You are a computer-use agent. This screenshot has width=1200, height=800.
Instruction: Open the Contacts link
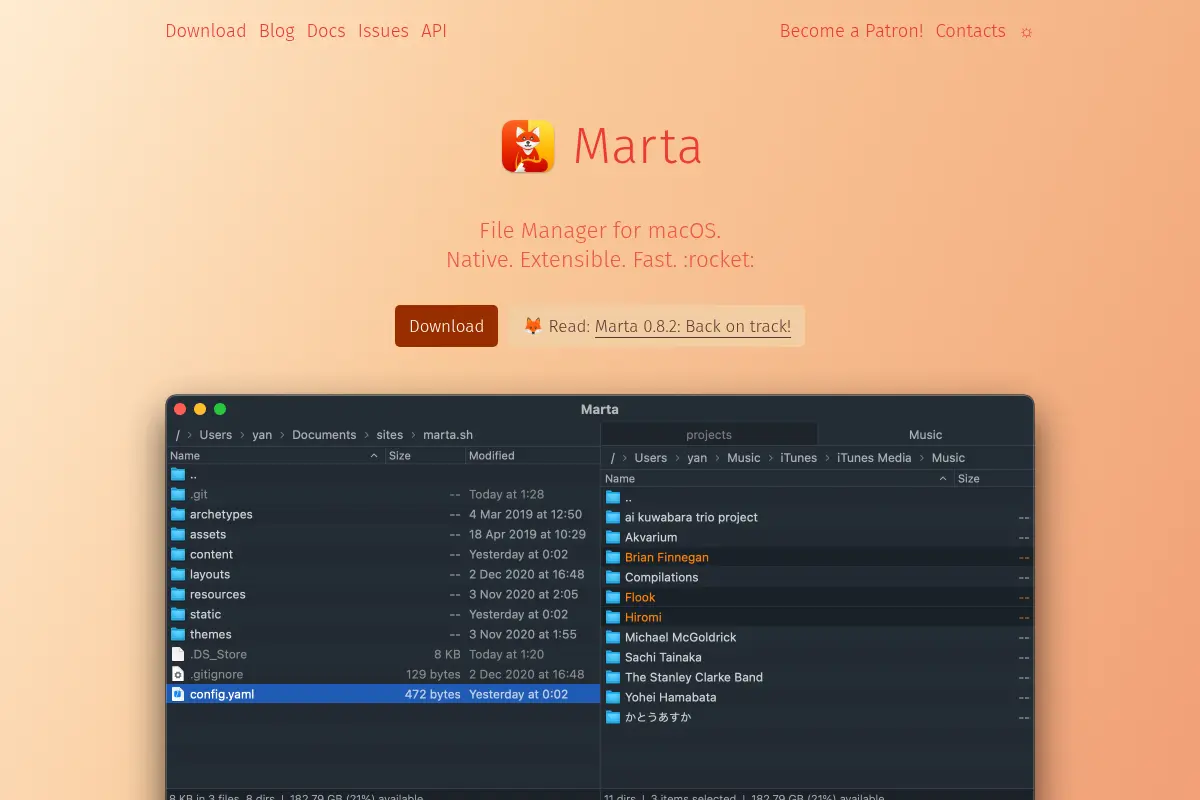coord(971,31)
